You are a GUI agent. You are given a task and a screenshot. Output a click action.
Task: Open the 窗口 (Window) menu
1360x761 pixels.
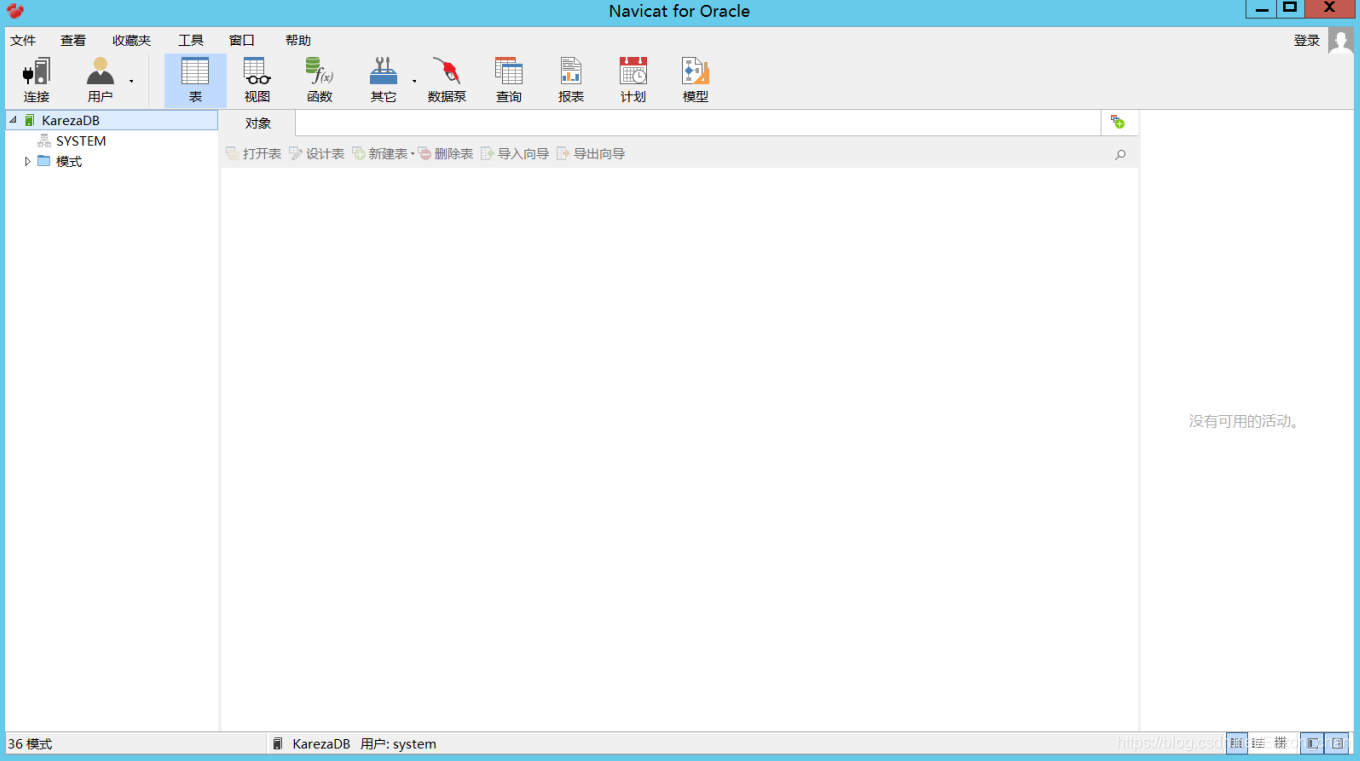pos(242,41)
